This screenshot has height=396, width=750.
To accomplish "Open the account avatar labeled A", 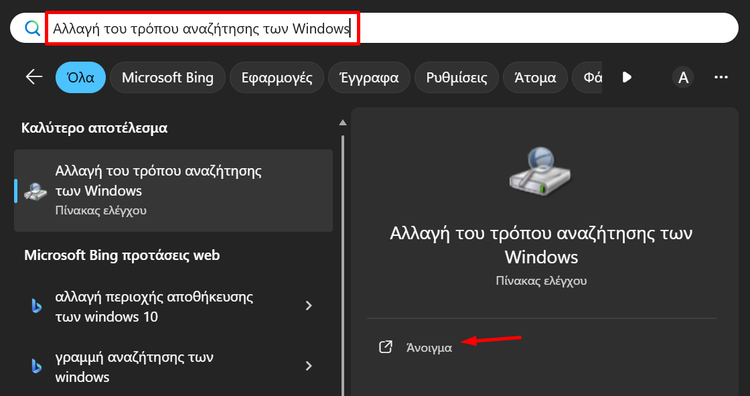I will (x=684, y=77).
